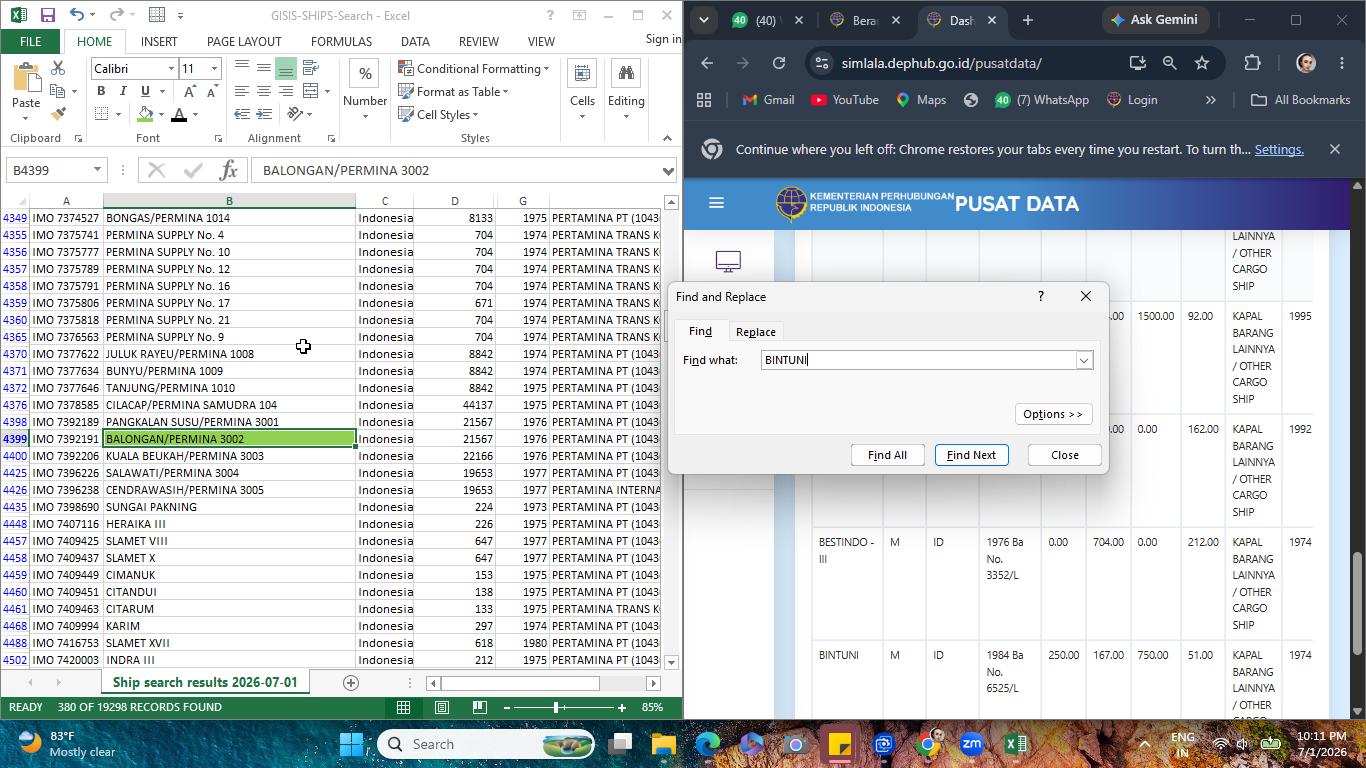The width and height of the screenshot is (1366, 768).
Task: Decrease the font size in Excel
Action: point(212,91)
